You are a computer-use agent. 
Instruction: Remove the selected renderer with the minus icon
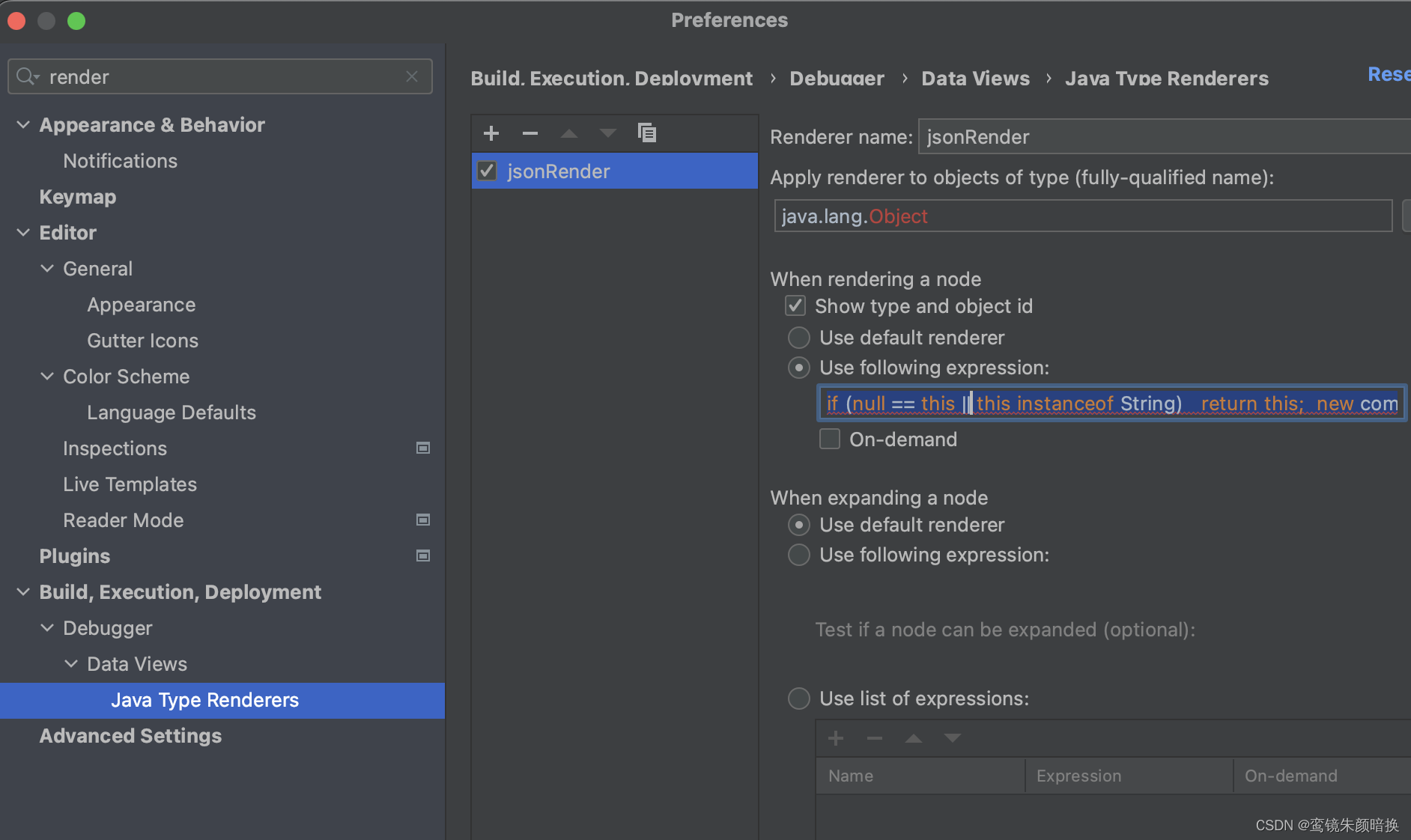click(530, 133)
